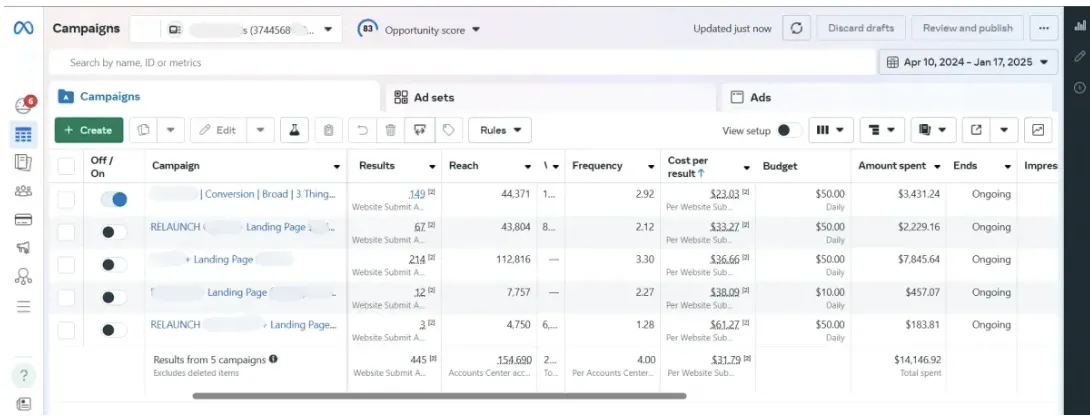Screen dimensions: 1090x416
Task: Turn on the $457.07 spent campaign toggle
Action: 114,297
